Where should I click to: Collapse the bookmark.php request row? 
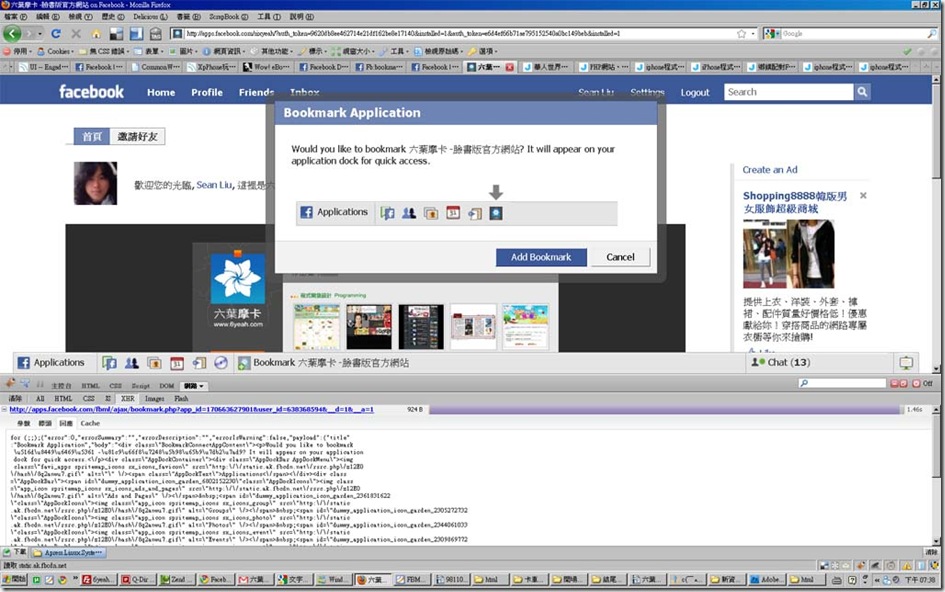[x=5, y=409]
